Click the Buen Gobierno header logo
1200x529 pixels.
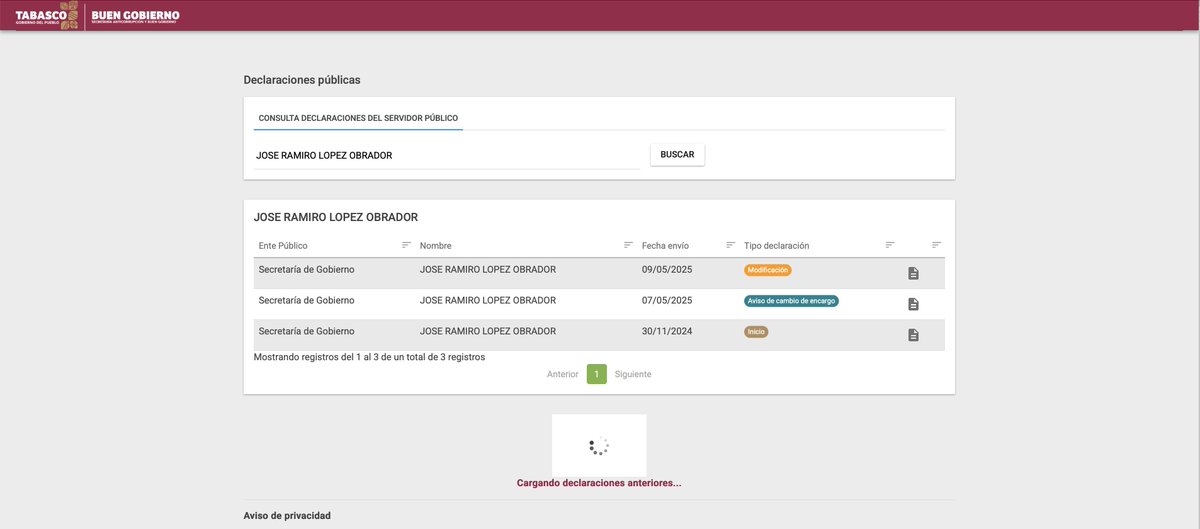pos(136,16)
